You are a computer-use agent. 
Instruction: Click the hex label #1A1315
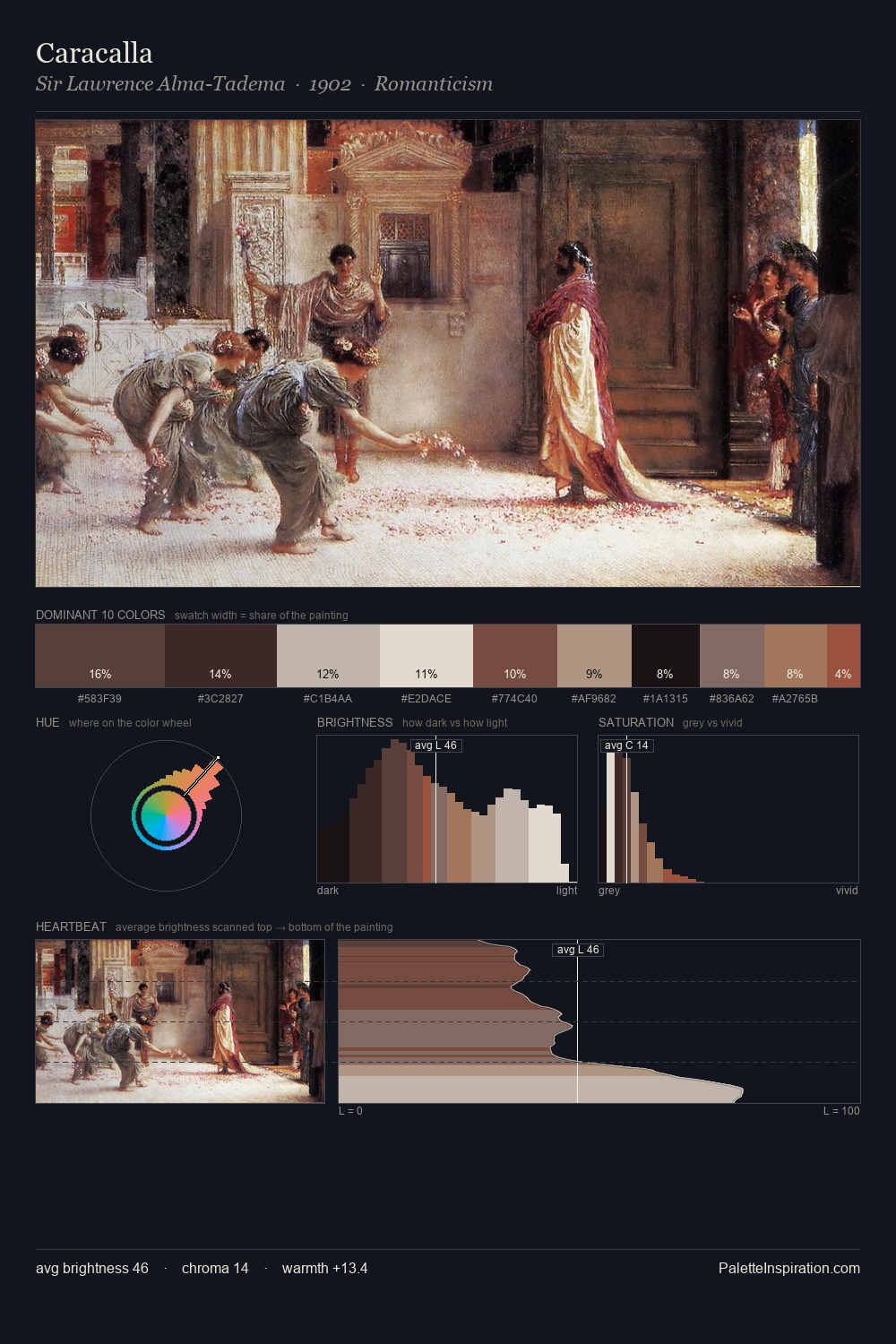pos(666,698)
